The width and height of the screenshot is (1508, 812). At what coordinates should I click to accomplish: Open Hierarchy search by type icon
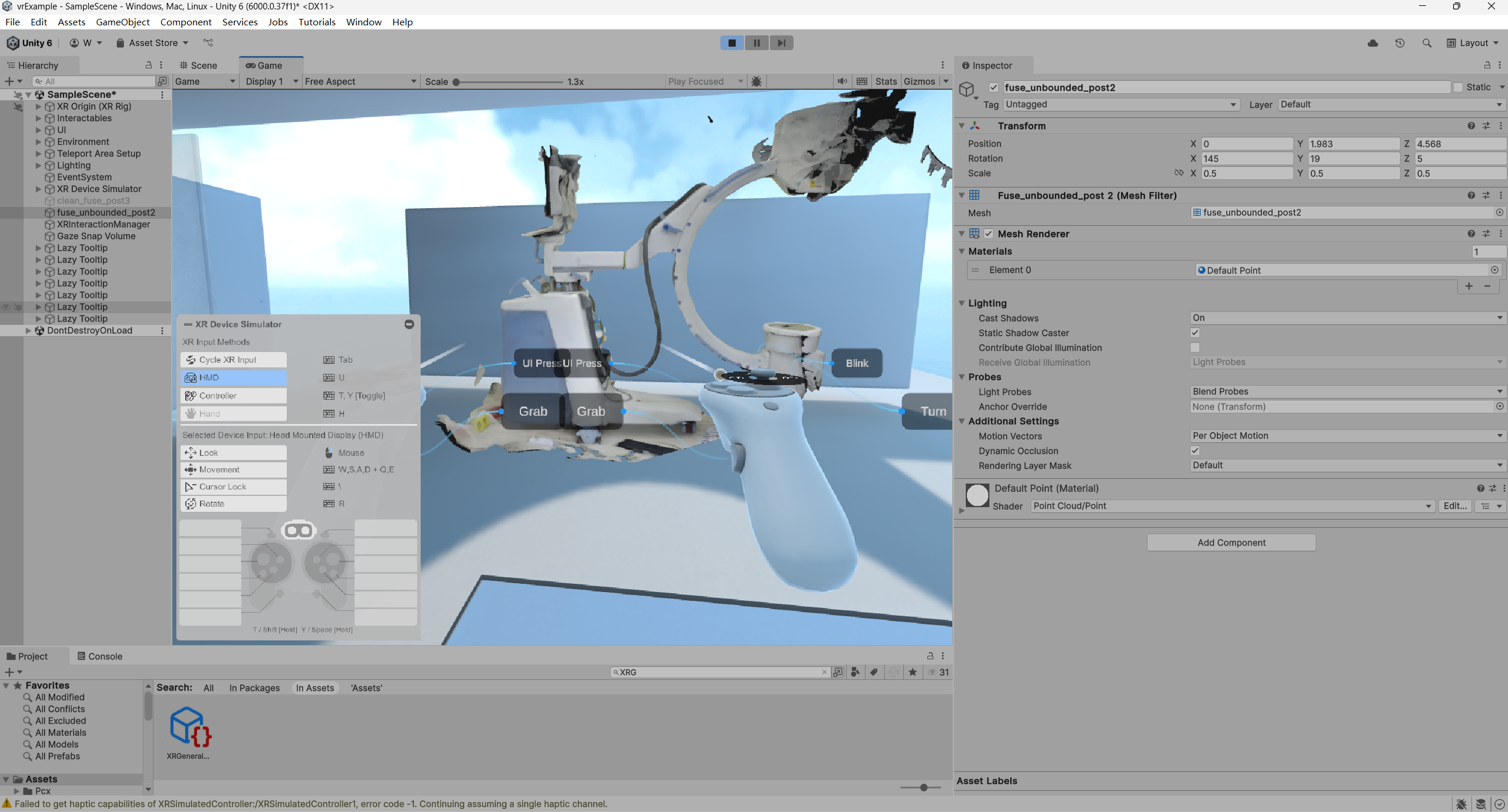162,81
